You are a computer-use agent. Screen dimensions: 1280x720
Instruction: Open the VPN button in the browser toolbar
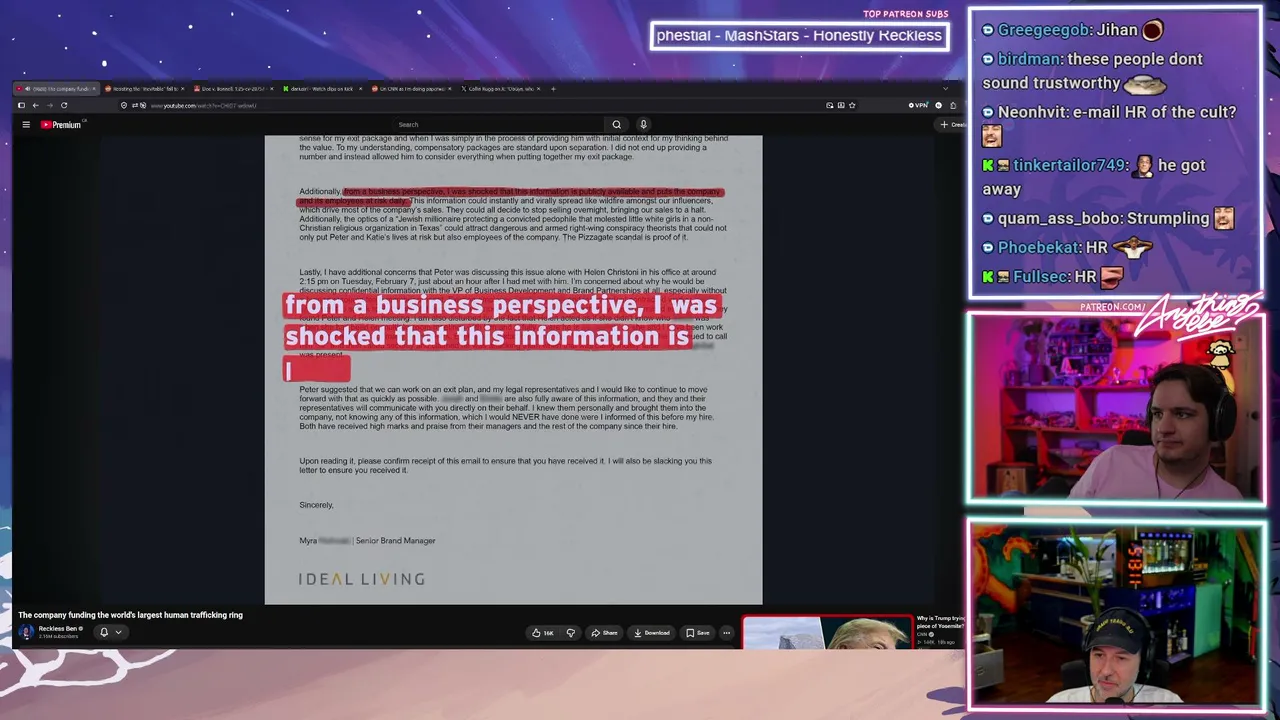918,105
